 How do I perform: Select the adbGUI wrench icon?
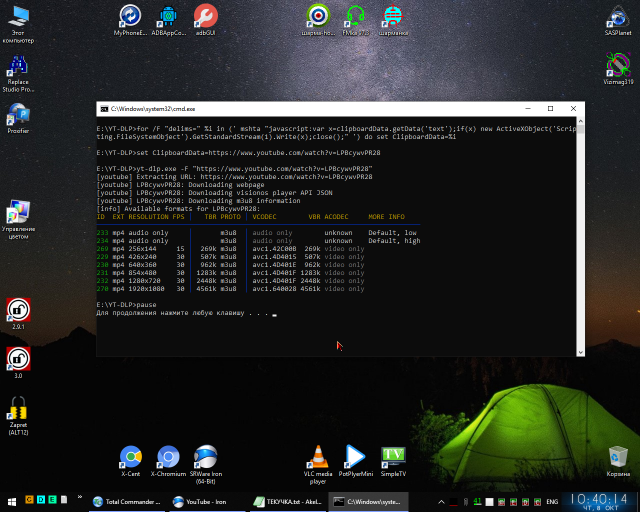tap(205, 20)
